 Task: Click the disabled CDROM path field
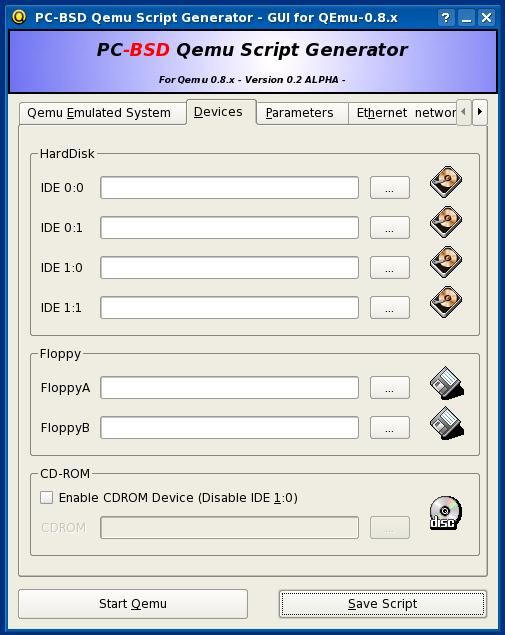click(229, 528)
